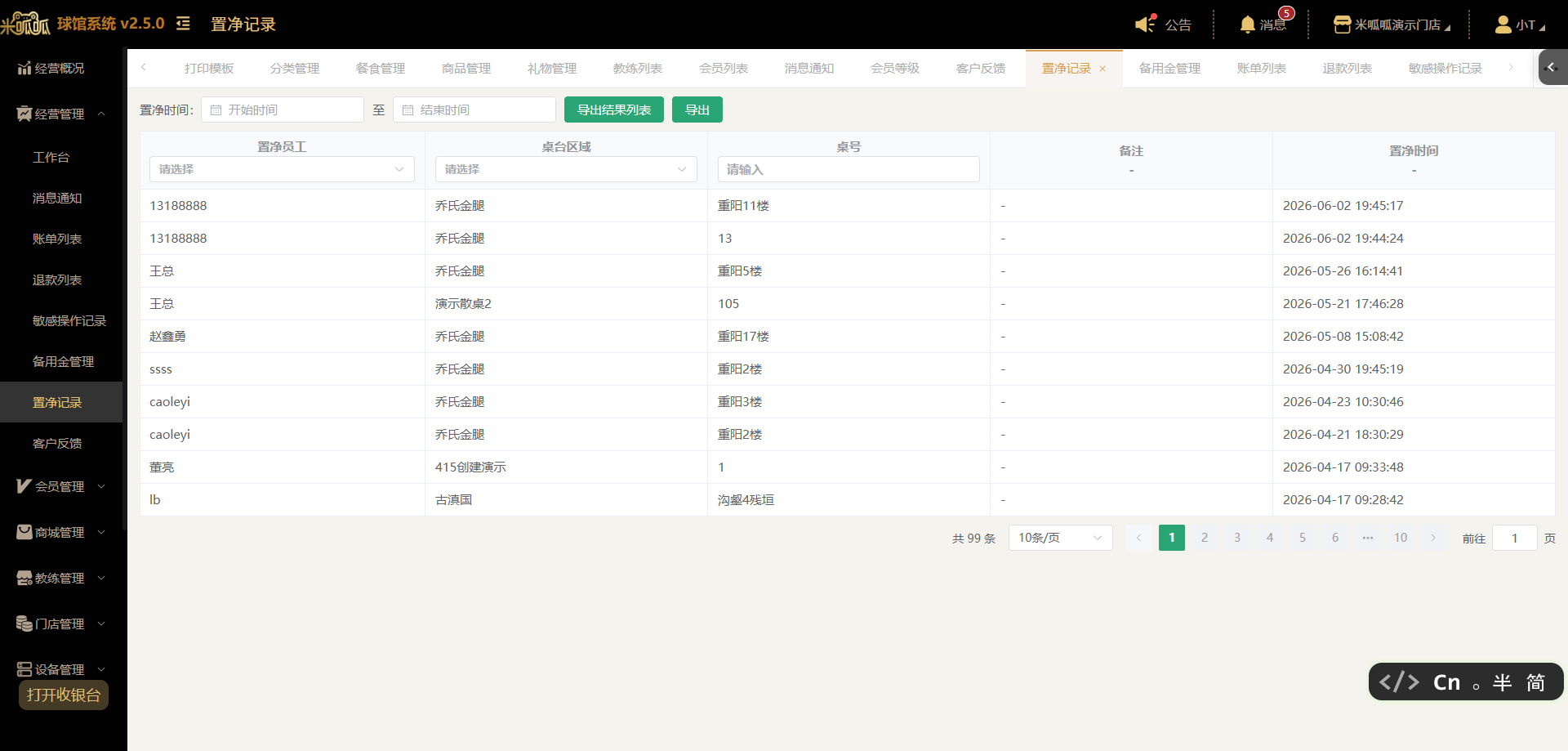Open the 消息 bell notifications
The width and height of the screenshot is (1568, 751).
[1248, 25]
